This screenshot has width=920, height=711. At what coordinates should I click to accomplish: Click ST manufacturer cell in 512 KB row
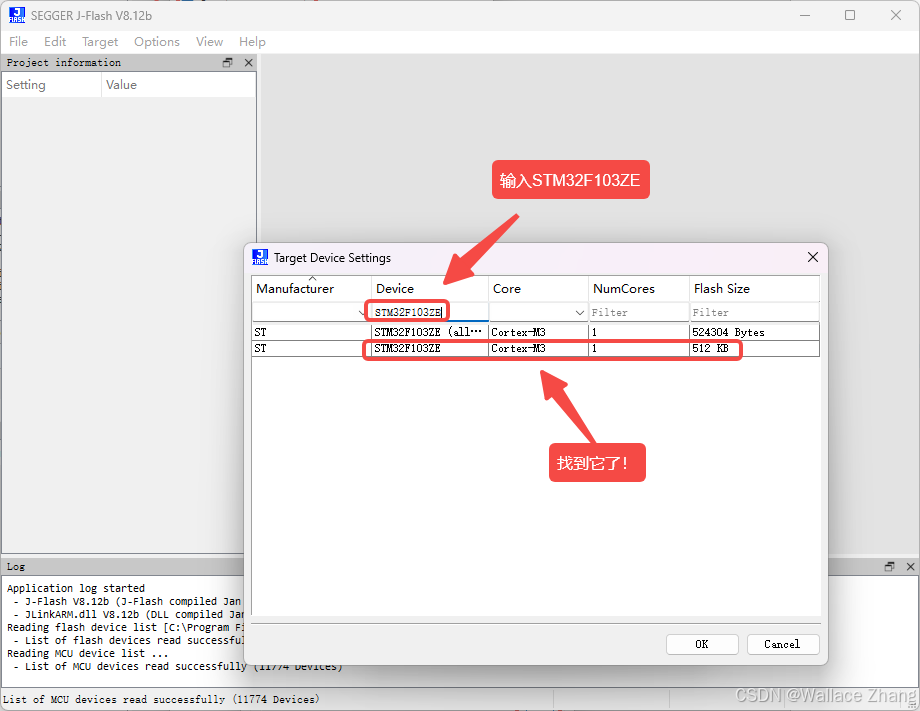pos(312,348)
